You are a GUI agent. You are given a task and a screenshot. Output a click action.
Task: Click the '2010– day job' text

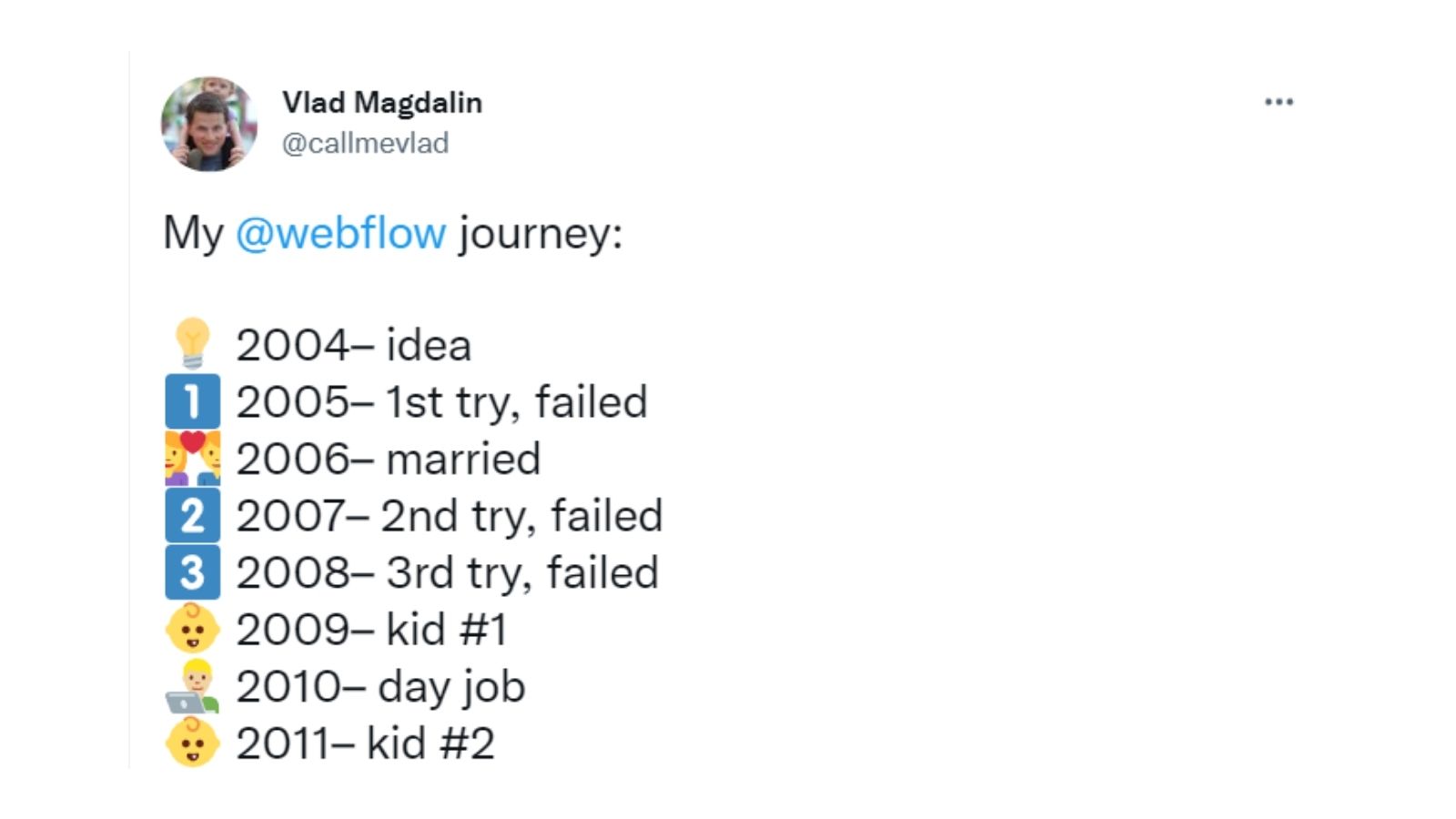click(381, 688)
